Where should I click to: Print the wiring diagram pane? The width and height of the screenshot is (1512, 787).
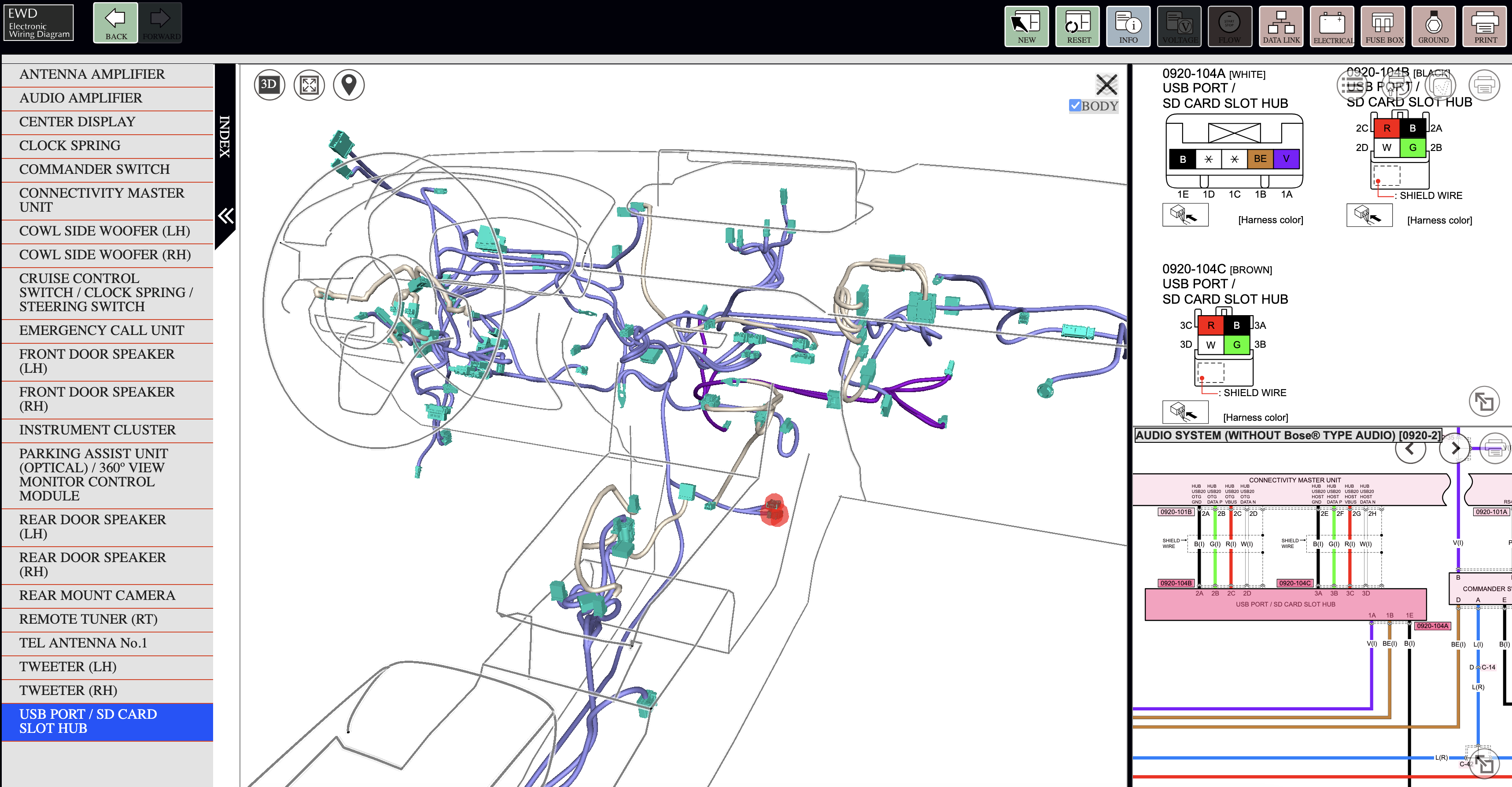(x=1495, y=449)
